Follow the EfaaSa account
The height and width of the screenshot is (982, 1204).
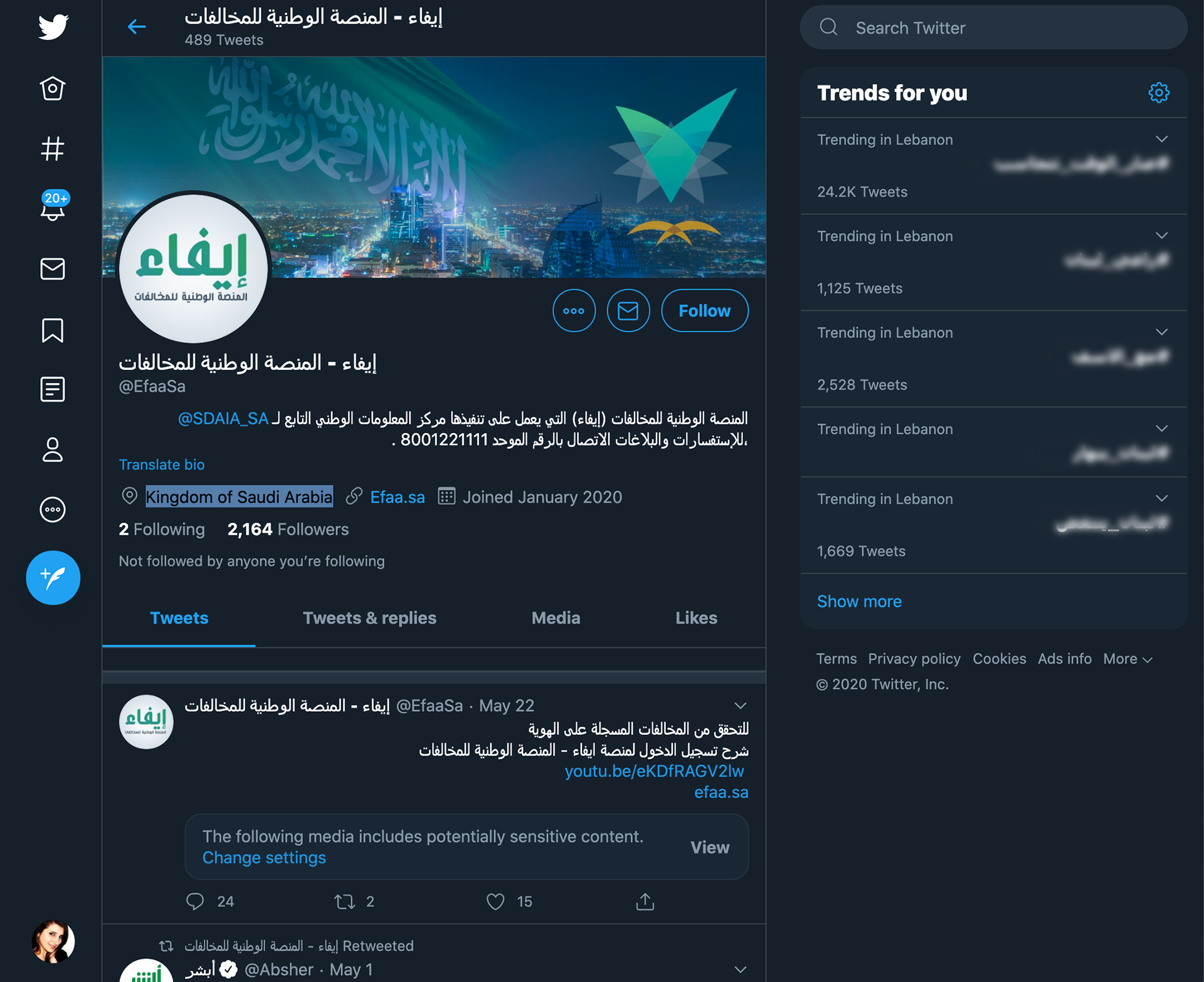point(704,310)
